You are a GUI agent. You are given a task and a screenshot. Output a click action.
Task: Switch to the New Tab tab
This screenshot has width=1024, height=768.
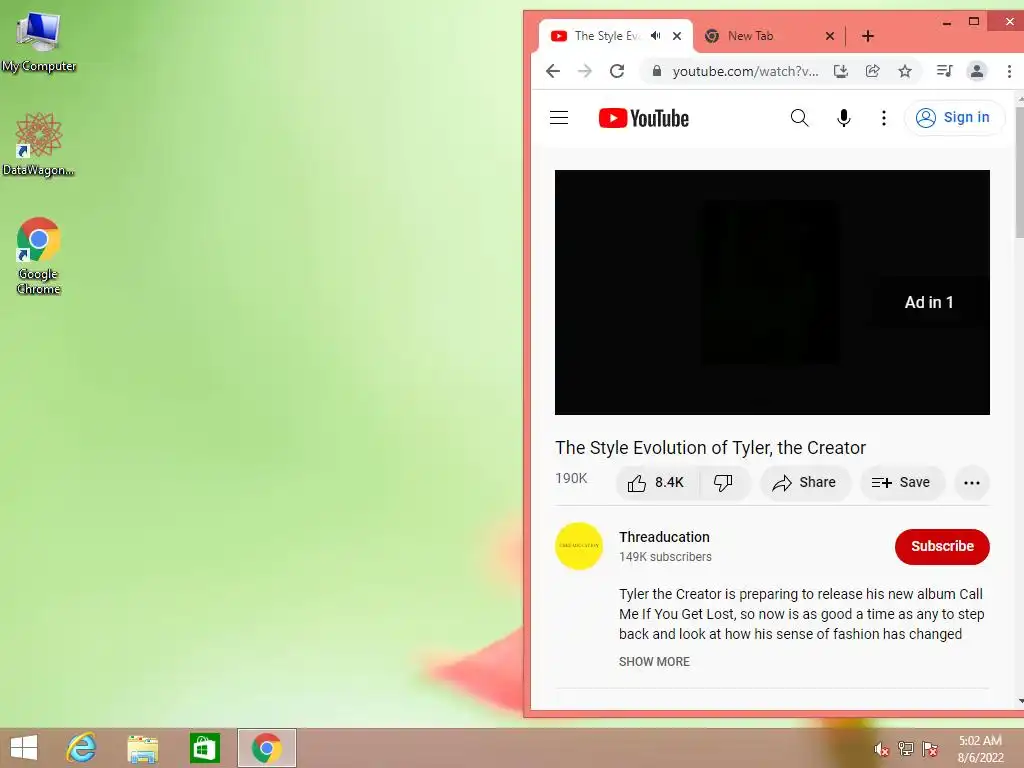click(749, 36)
